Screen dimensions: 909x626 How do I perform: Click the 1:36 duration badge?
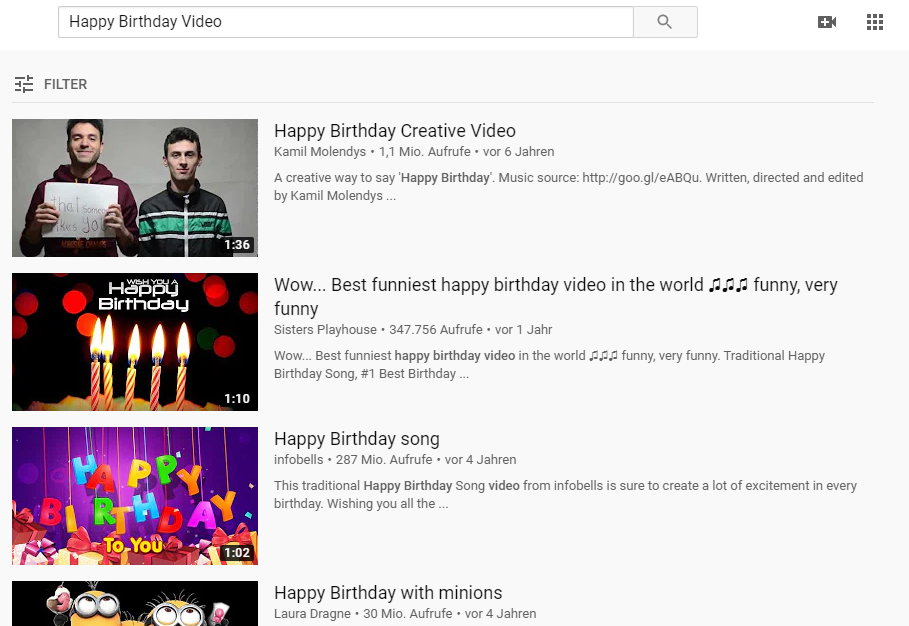coord(237,245)
